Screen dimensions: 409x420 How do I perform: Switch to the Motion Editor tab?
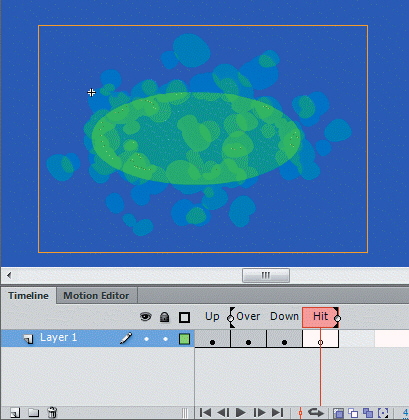coord(96,296)
